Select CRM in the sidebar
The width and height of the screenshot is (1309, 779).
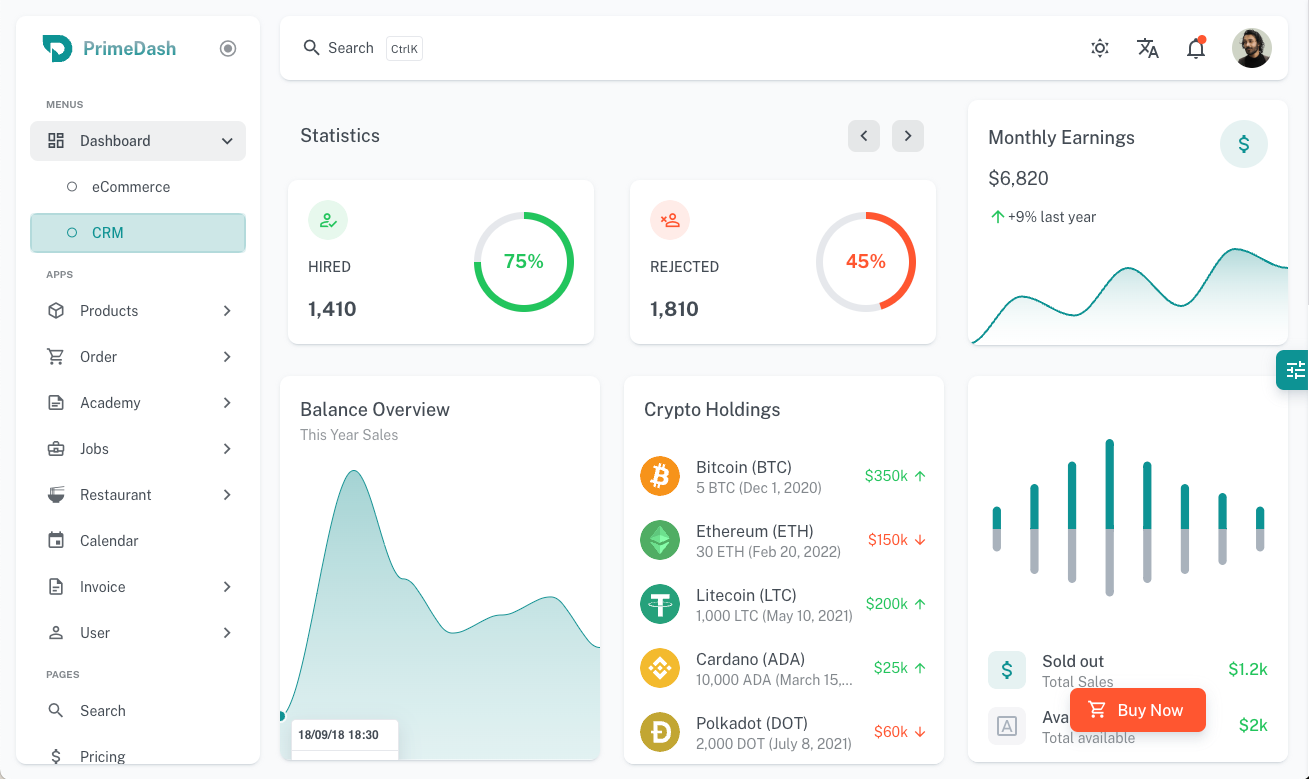(x=138, y=233)
